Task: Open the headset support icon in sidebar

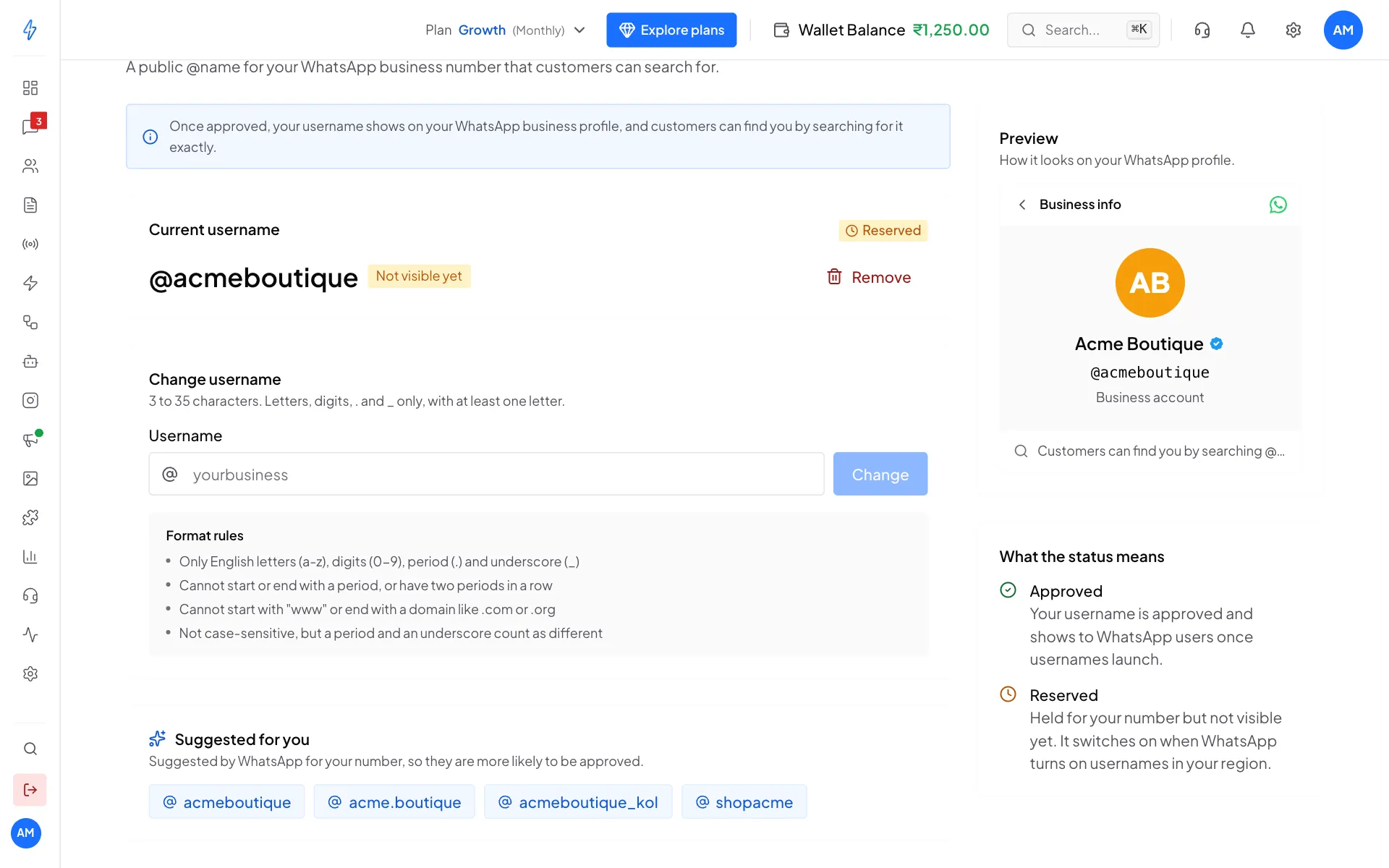Action: pos(30,595)
